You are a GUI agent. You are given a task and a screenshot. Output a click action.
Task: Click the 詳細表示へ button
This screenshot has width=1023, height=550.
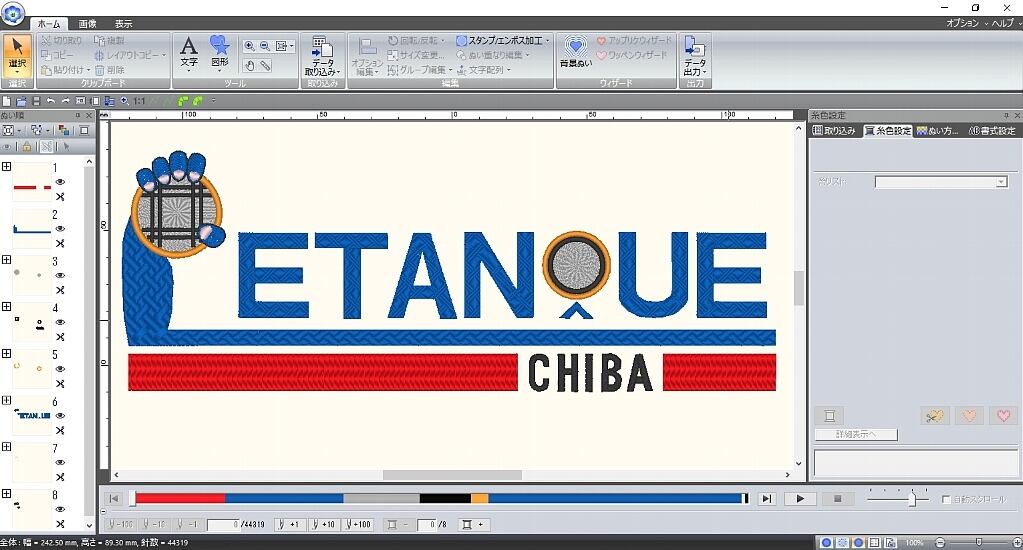tap(855, 435)
